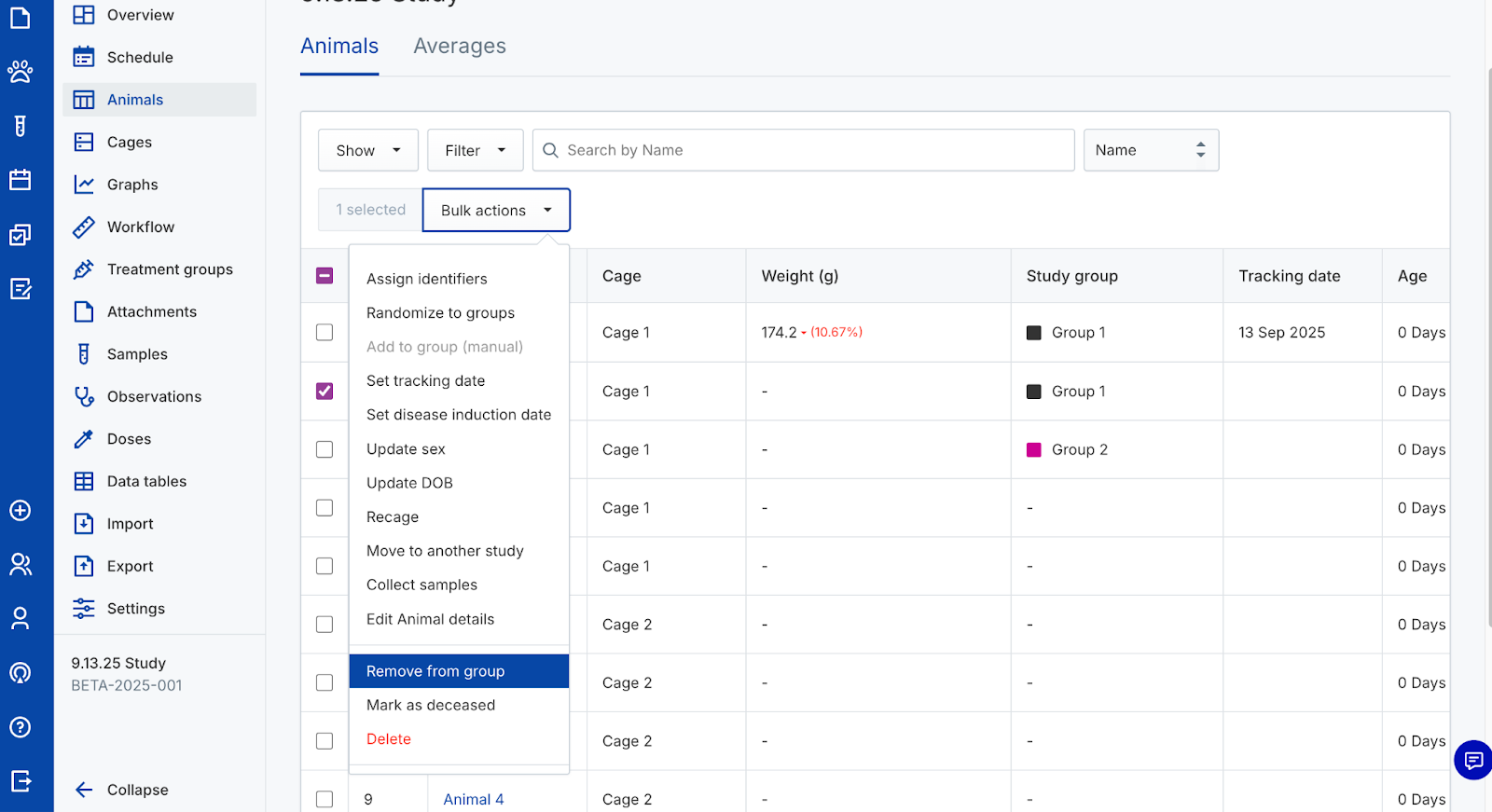Click the magenta Group 2 color swatch

pos(1033,449)
